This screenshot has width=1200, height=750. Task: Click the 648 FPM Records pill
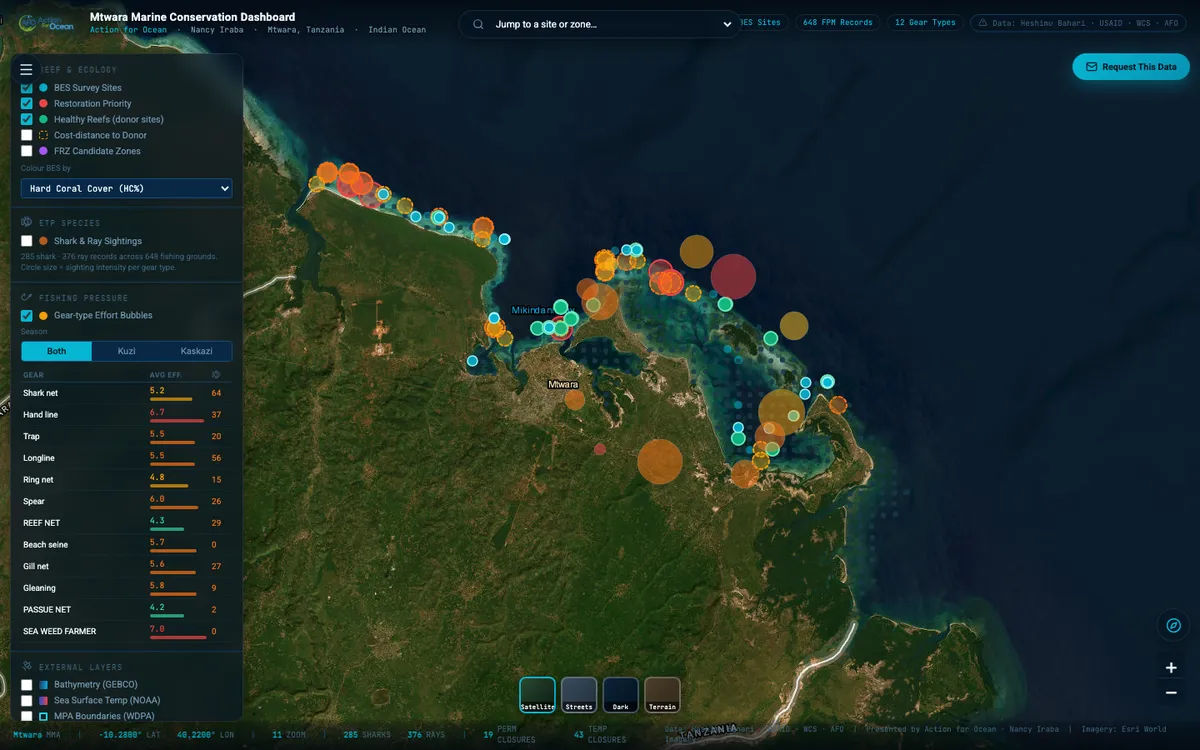click(x=838, y=22)
